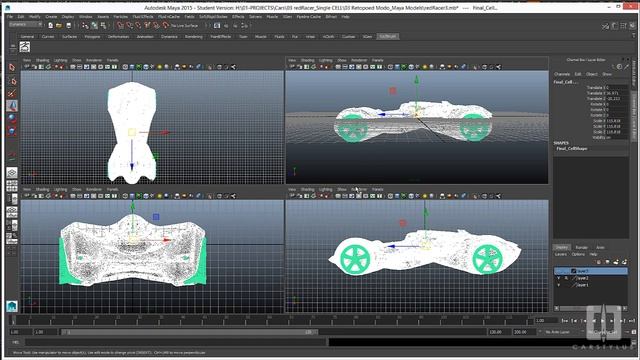Toggle the R display type of layer2
Viewport: 640px width, 360px height.
(566, 278)
